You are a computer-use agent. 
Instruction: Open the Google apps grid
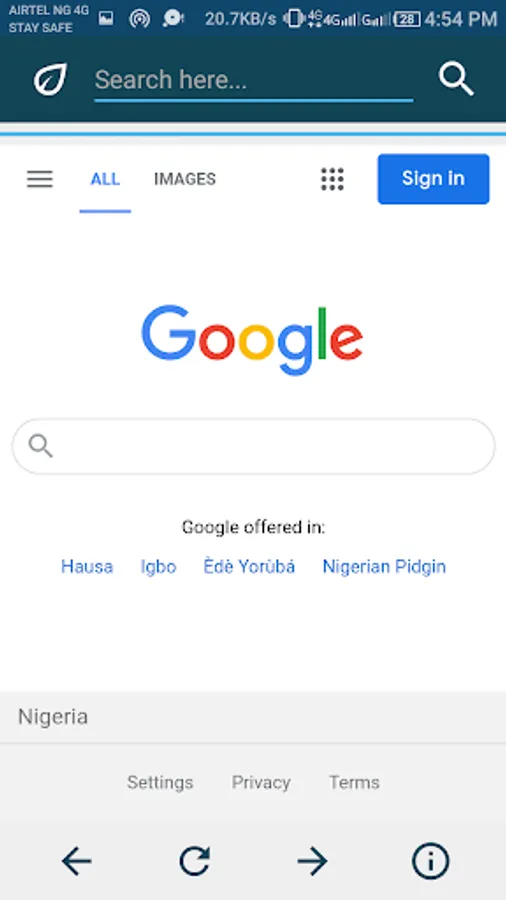tap(332, 179)
